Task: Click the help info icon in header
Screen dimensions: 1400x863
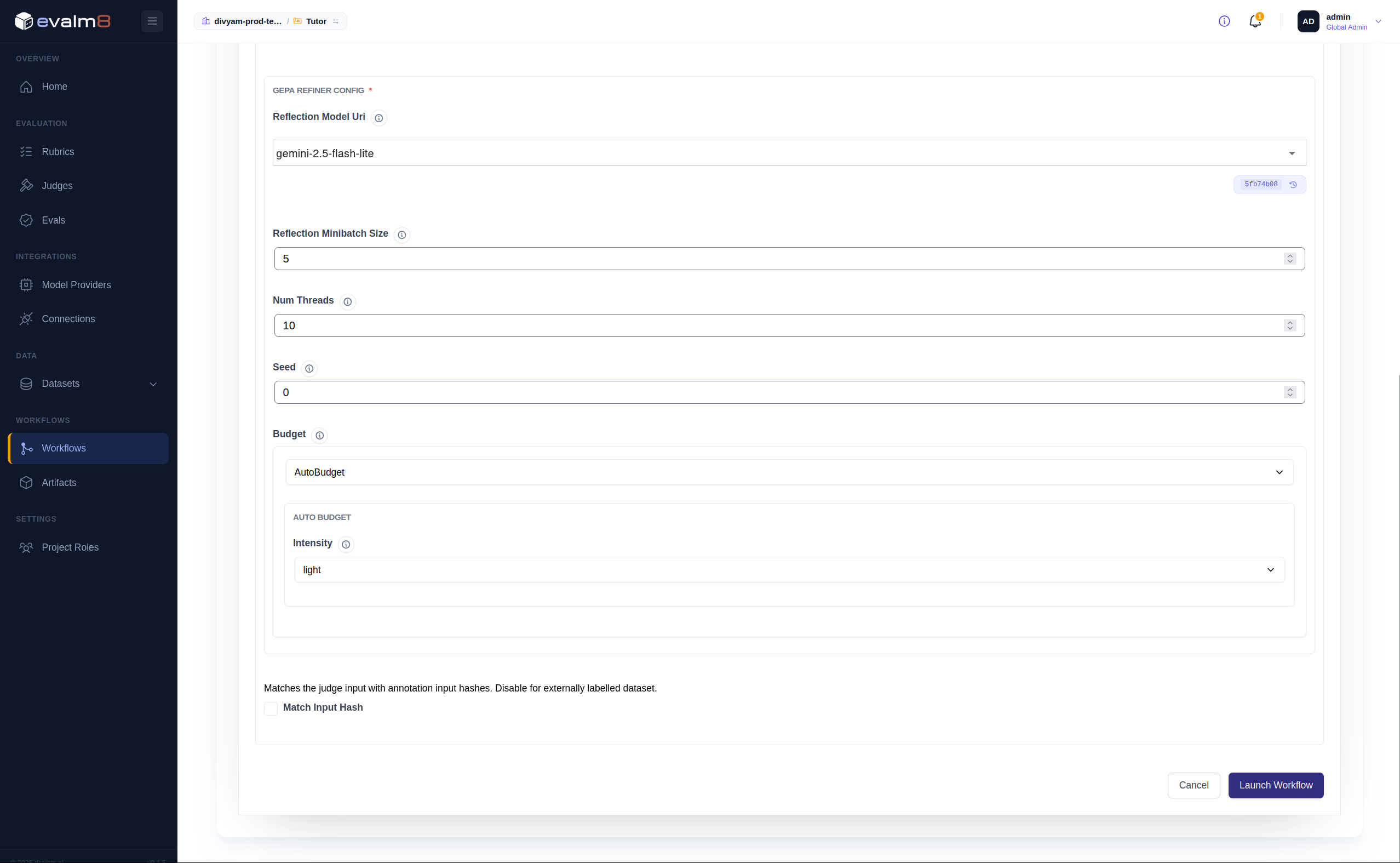Action: (x=1224, y=21)
